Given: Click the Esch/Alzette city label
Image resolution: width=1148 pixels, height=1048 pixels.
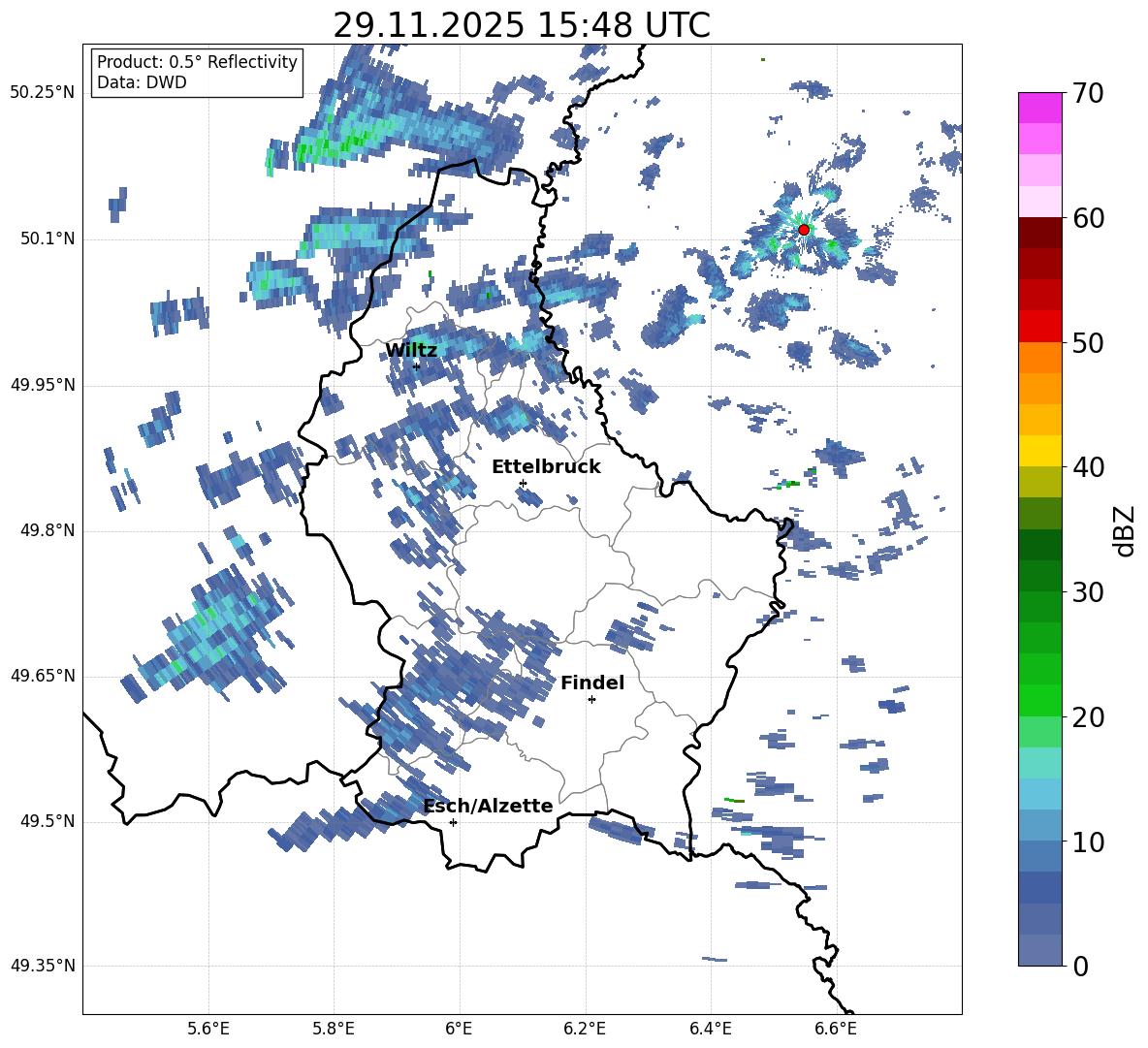Looking at the screenshot, I should [x=489, y=807].
